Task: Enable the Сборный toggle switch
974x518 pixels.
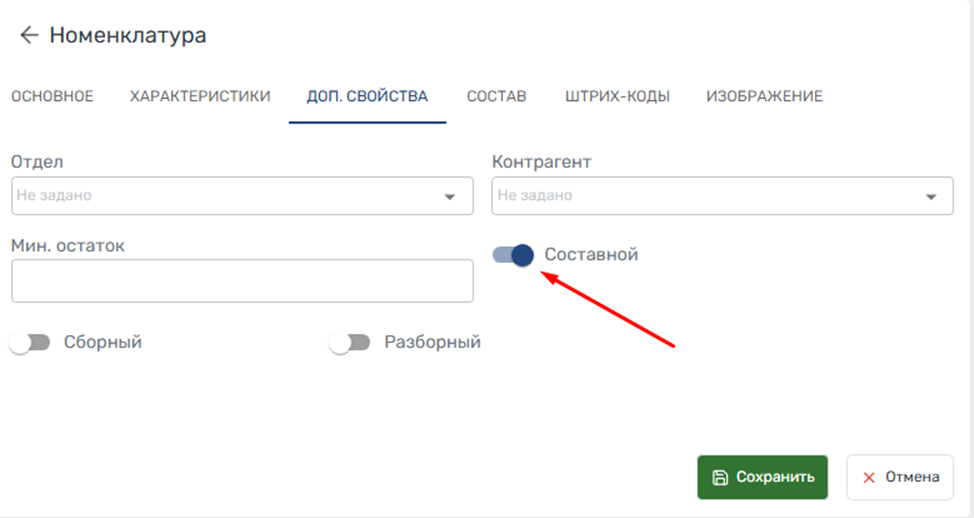Action: click(x=30, y=343)
